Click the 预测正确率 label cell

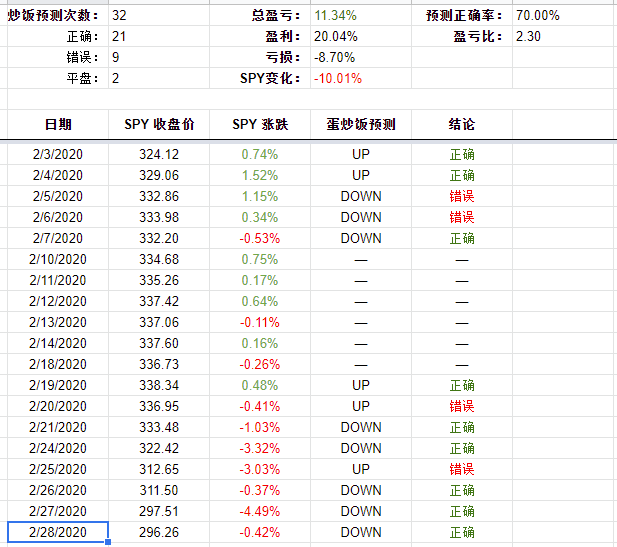pos(462,15)
